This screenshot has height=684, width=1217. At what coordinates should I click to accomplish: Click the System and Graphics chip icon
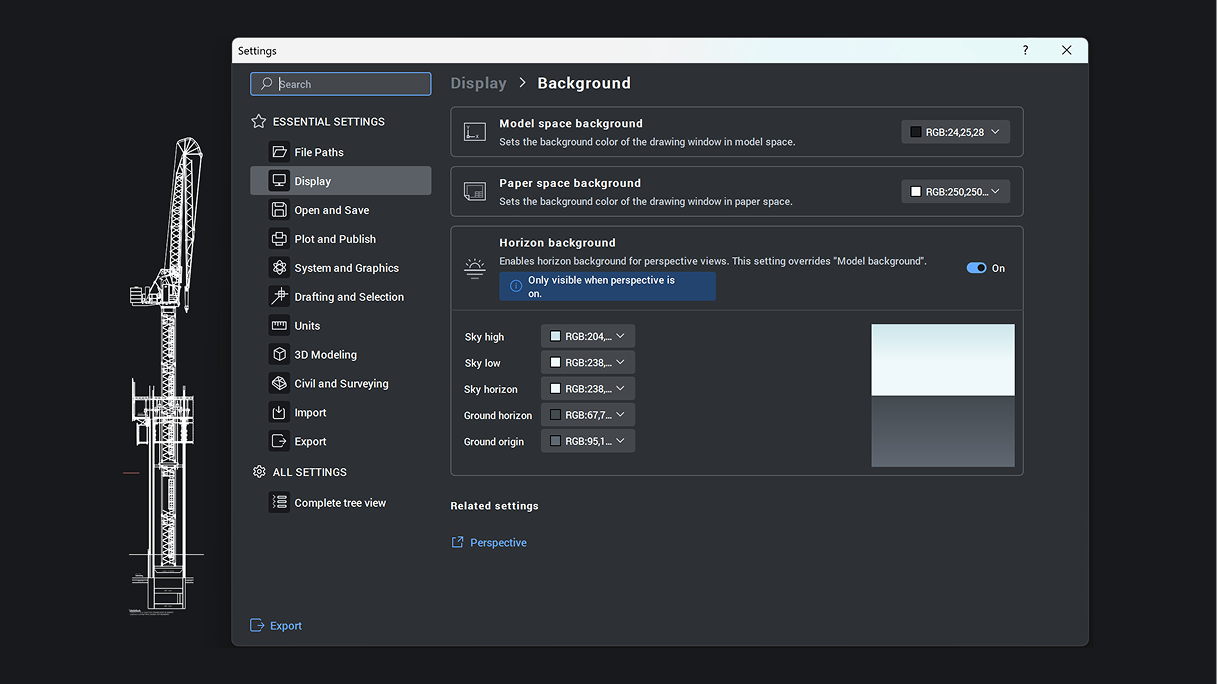point(279,268)
